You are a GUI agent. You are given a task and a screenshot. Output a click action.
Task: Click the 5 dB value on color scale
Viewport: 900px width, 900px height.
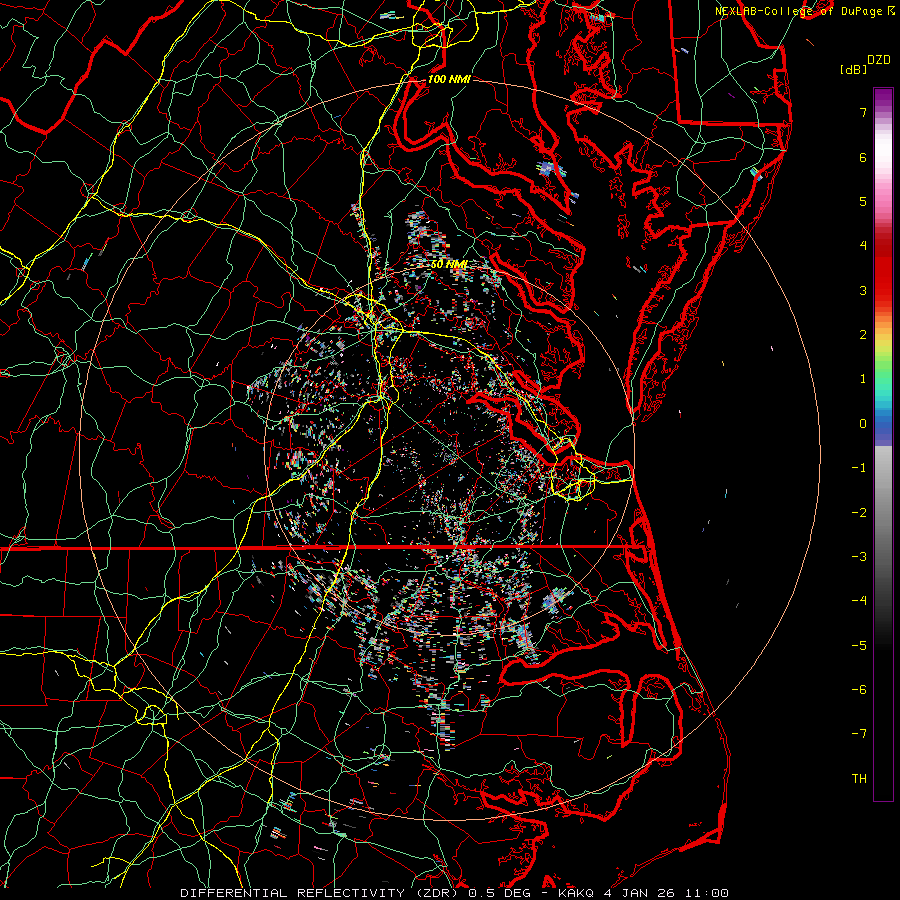(863, 201)
